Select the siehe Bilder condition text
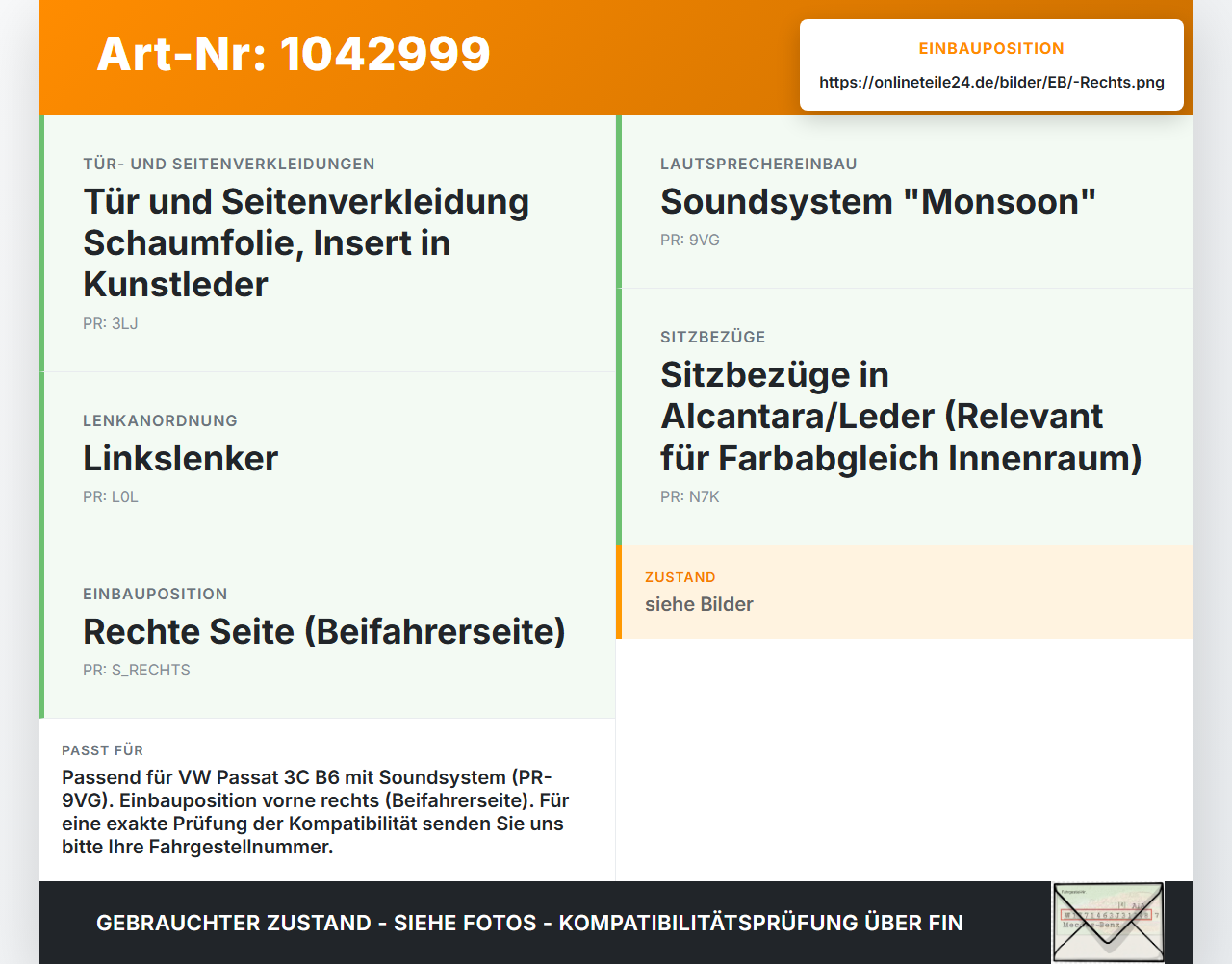Viewport: 1232px width, 964px height. tap(699, 604)
